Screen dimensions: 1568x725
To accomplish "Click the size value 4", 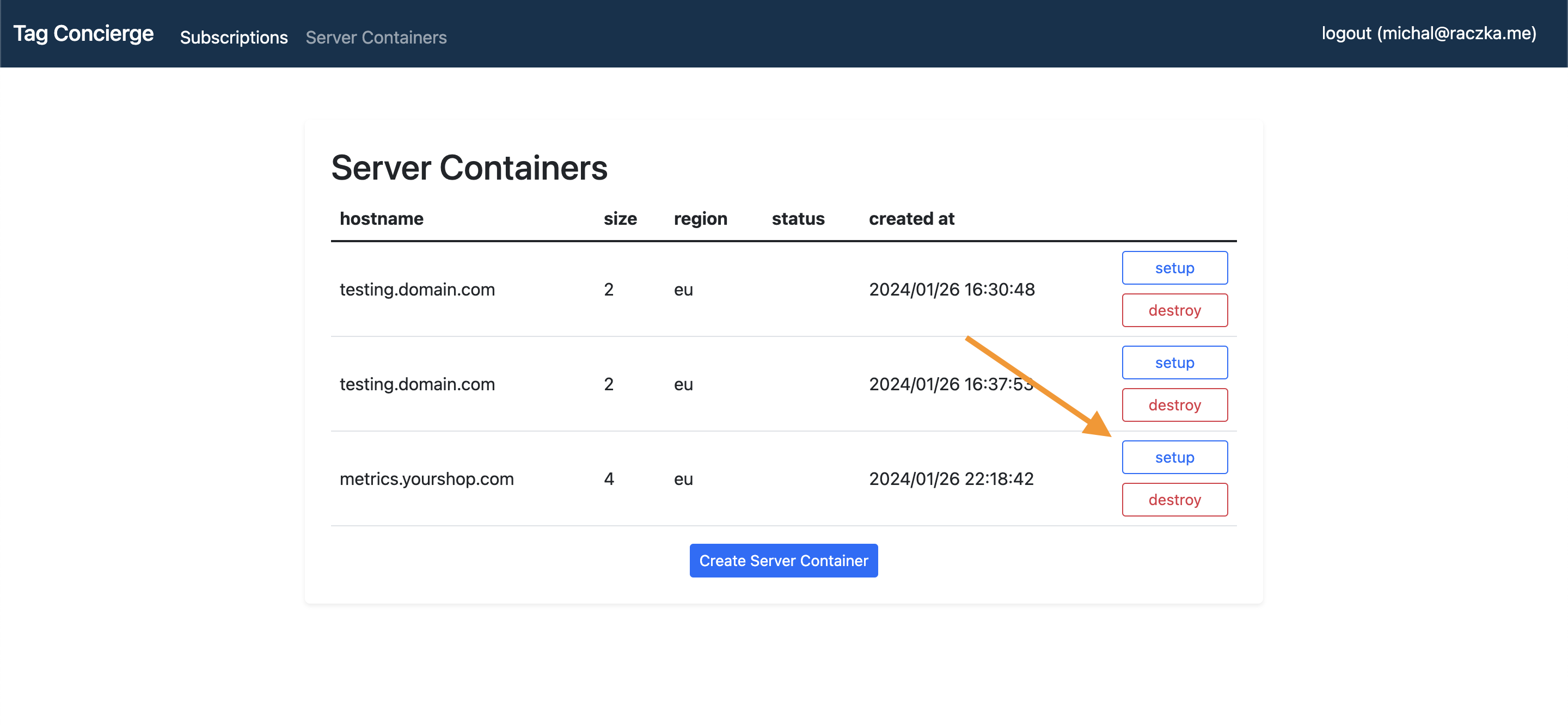I will coord(609,479).
